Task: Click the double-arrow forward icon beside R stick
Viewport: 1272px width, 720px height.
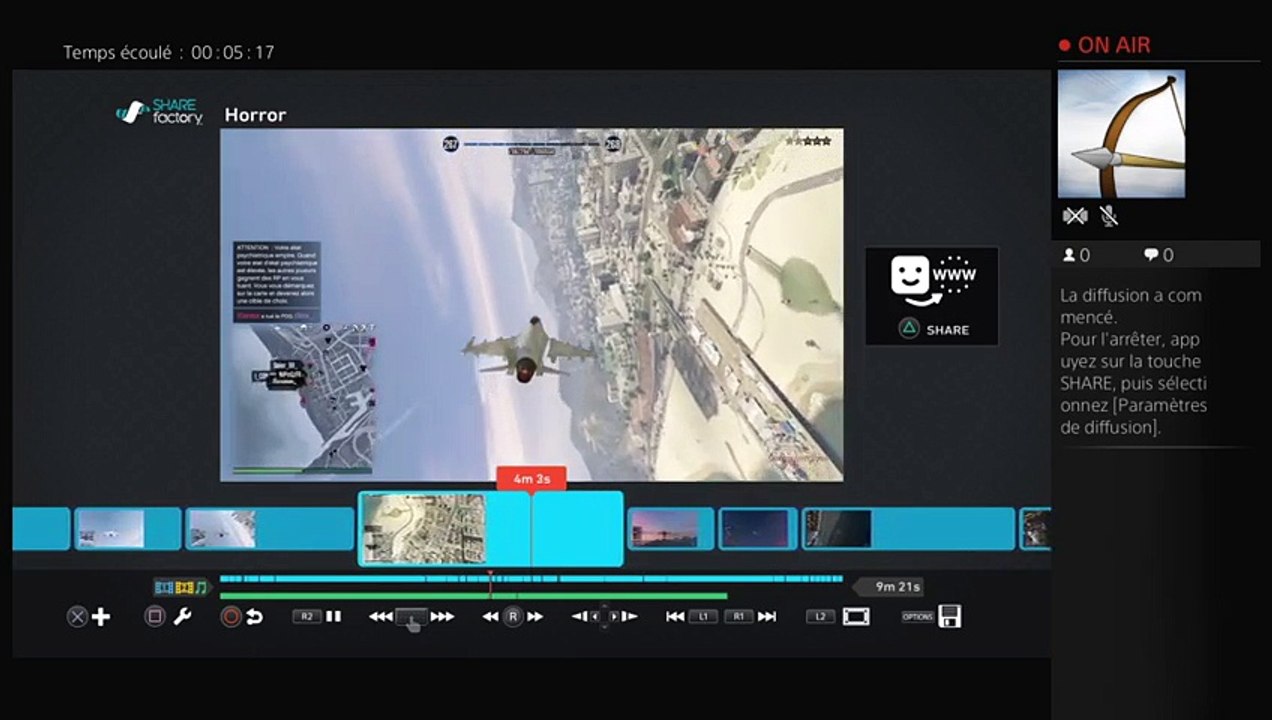Action: [535, 617]
